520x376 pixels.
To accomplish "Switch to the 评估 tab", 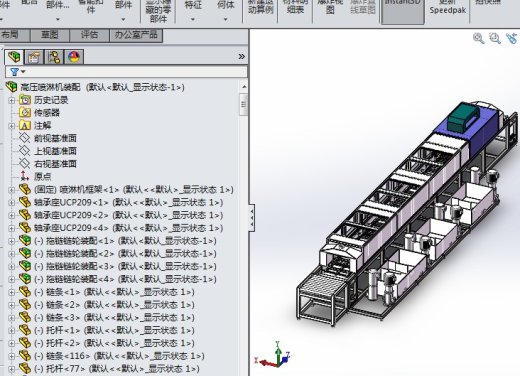I will pyautogui.click(x=89, y=35).
